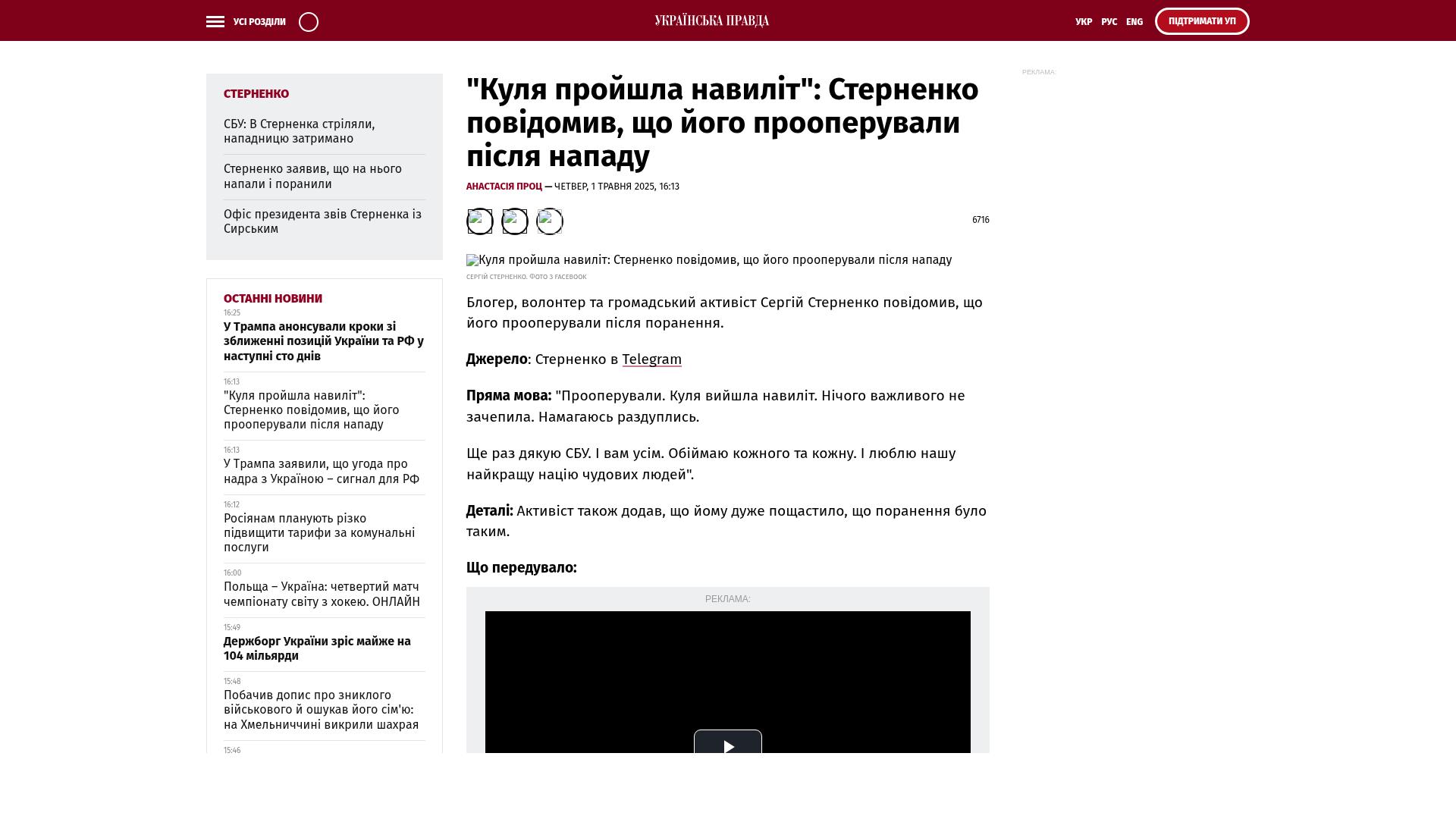Open the hamburger menu icon
This screenshot has height=819, width=1456.
pyautogui.click(x=215, y=22)
